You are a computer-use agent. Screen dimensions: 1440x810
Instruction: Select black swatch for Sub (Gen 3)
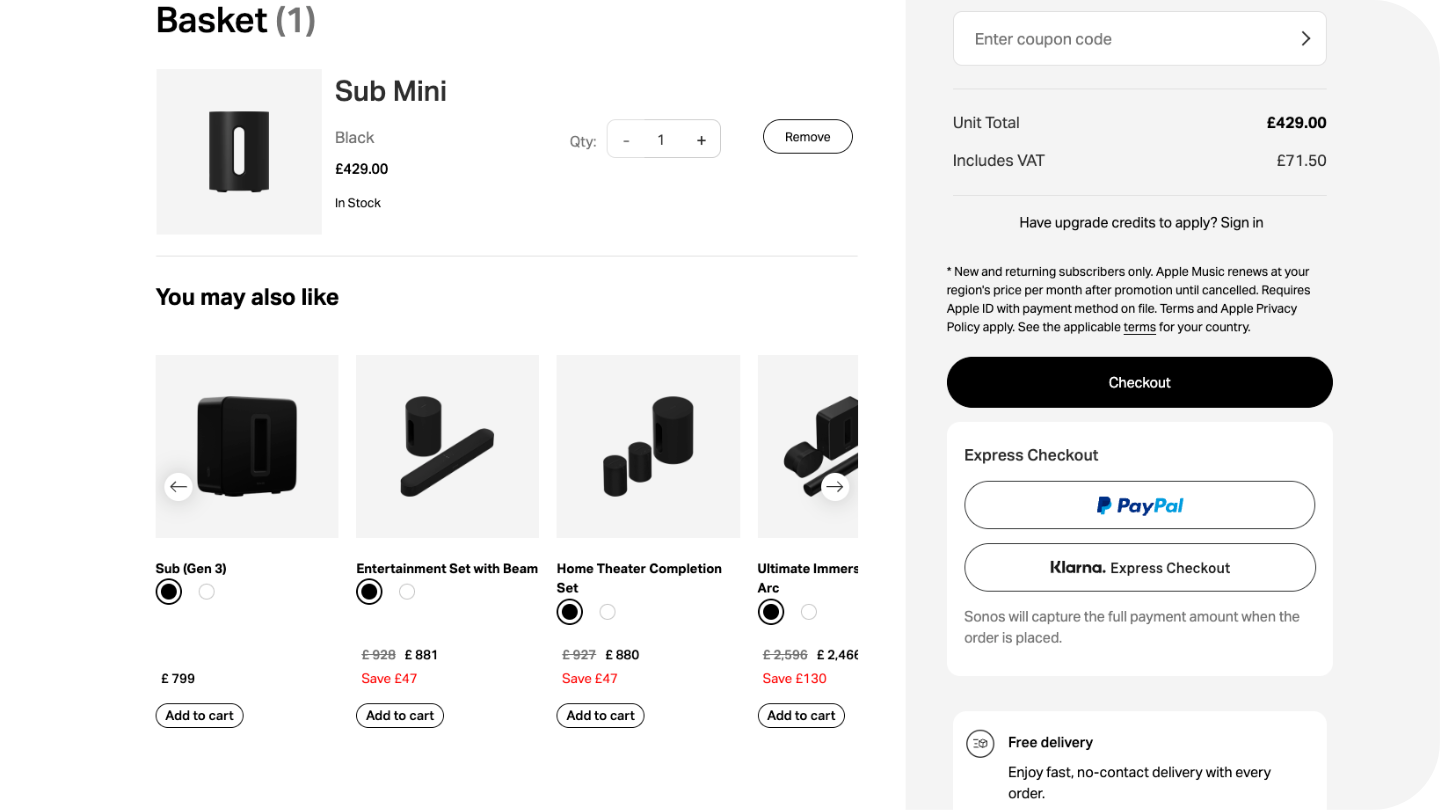(x=169, y=592)
